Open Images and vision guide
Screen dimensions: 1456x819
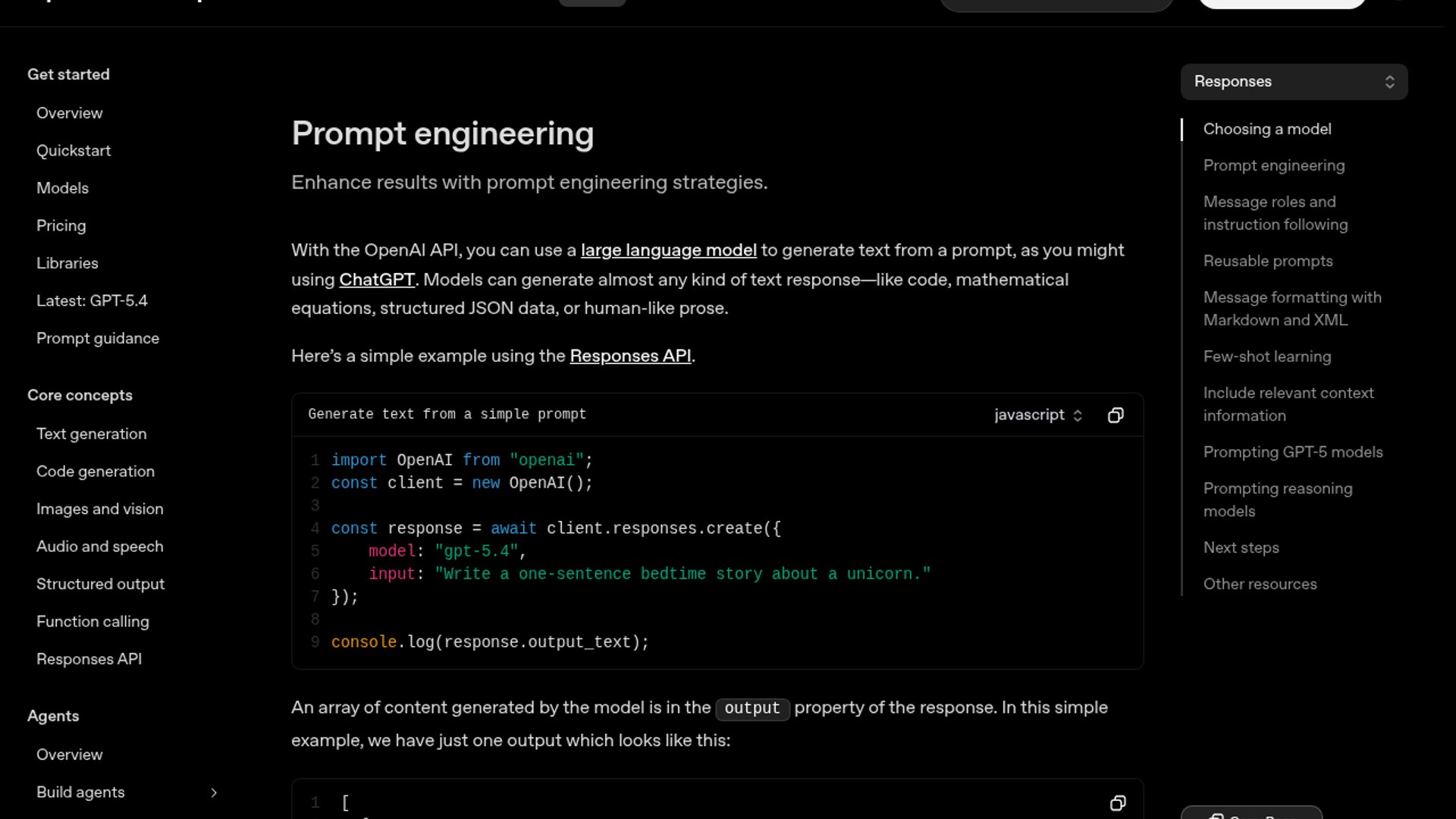(99, 509)
